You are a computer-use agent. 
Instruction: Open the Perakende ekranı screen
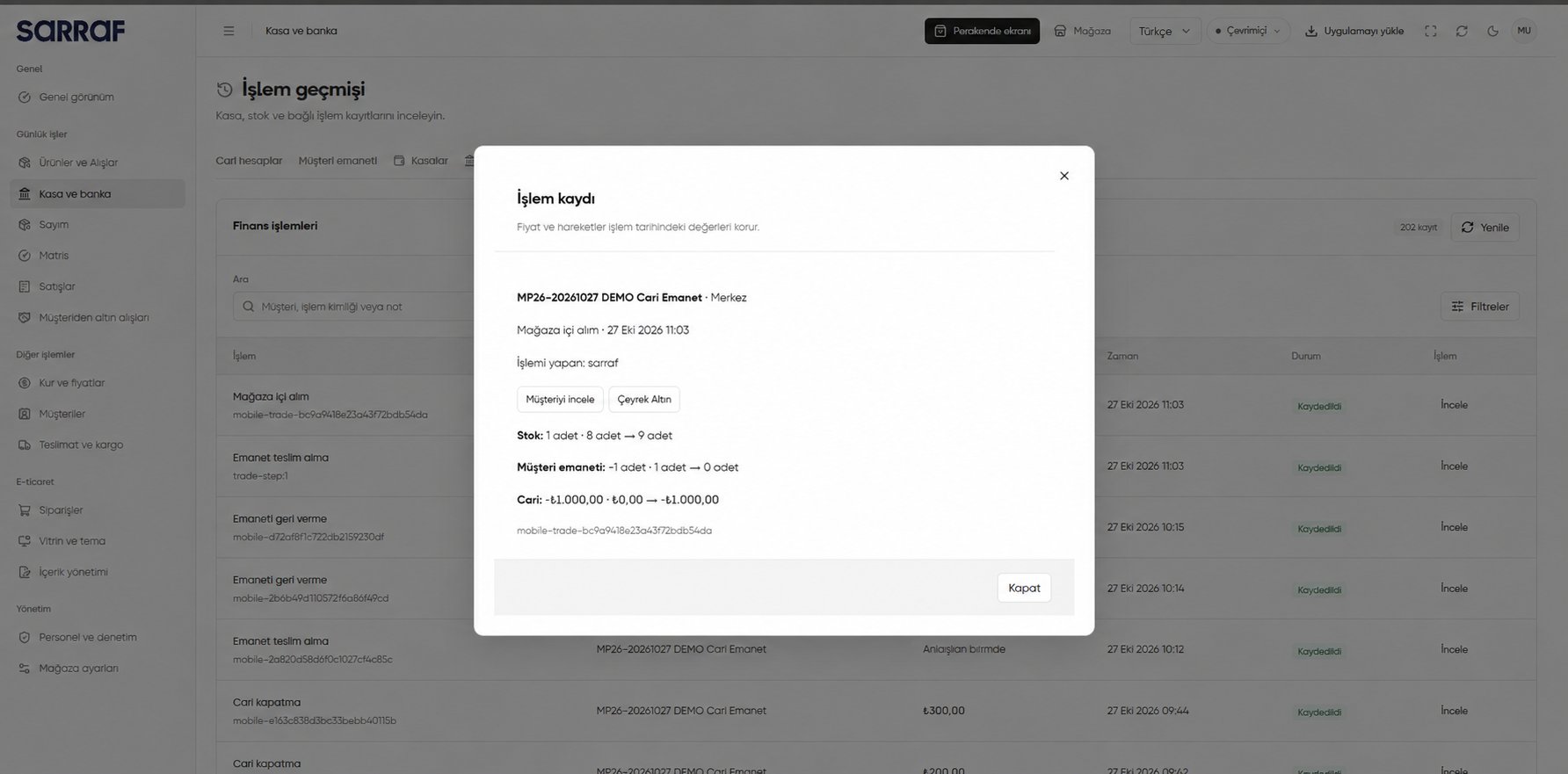pos(982,31)
